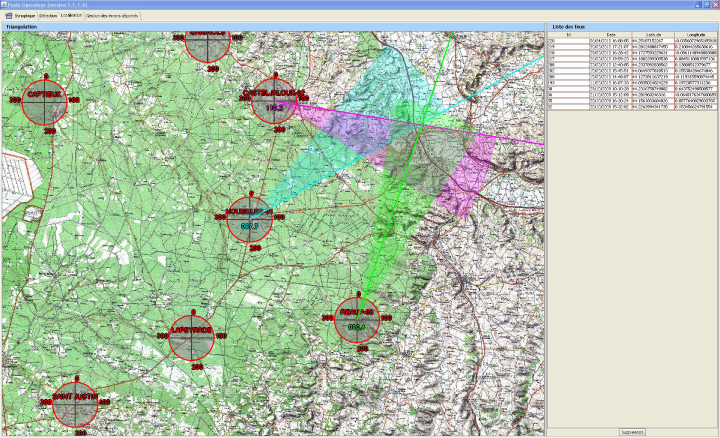The width and height of the screenshot is (720, 438).
Task: Open Gestion des écrans déportés tab
Action: pyautogui.click(x=115, y=16)
